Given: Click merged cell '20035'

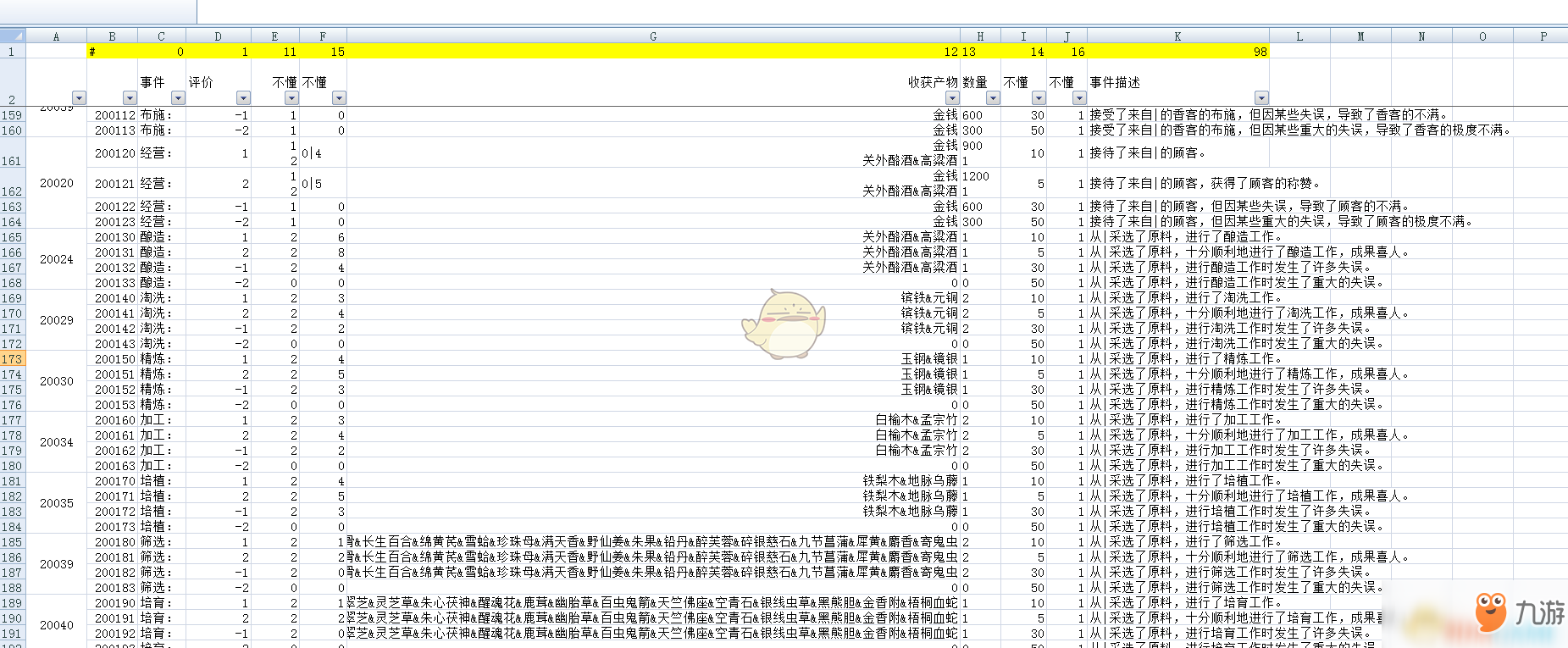Looking at the screenshot, I should (x=56, y=503).
